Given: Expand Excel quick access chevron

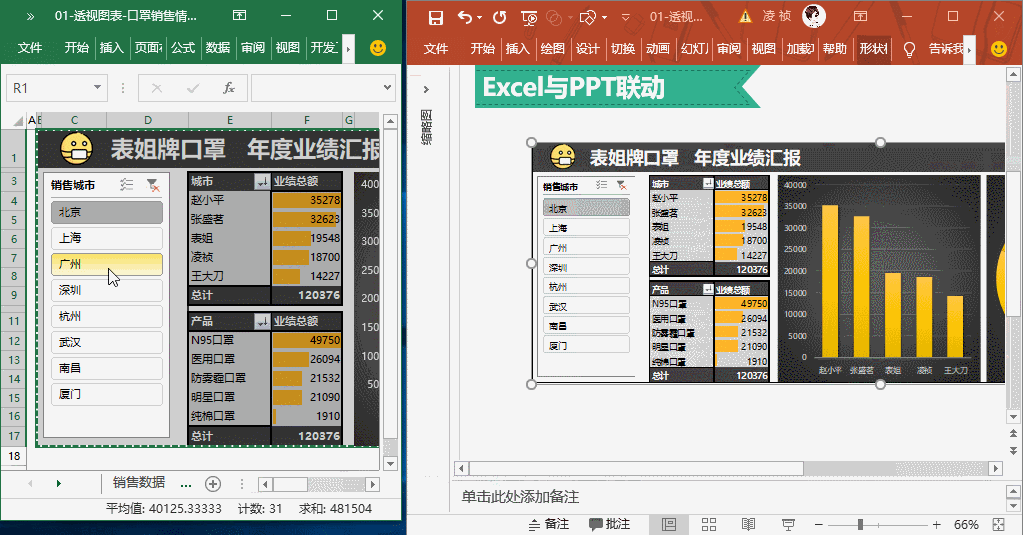Looking at the screenshot, I should (30, 16).
